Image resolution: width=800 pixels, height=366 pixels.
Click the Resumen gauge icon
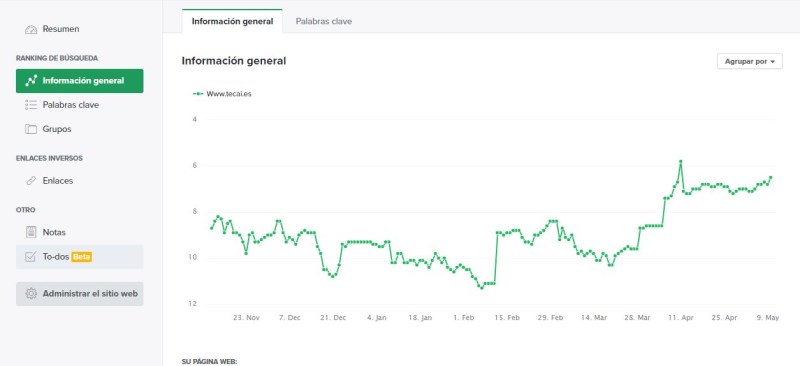click(x=31, y=30)
